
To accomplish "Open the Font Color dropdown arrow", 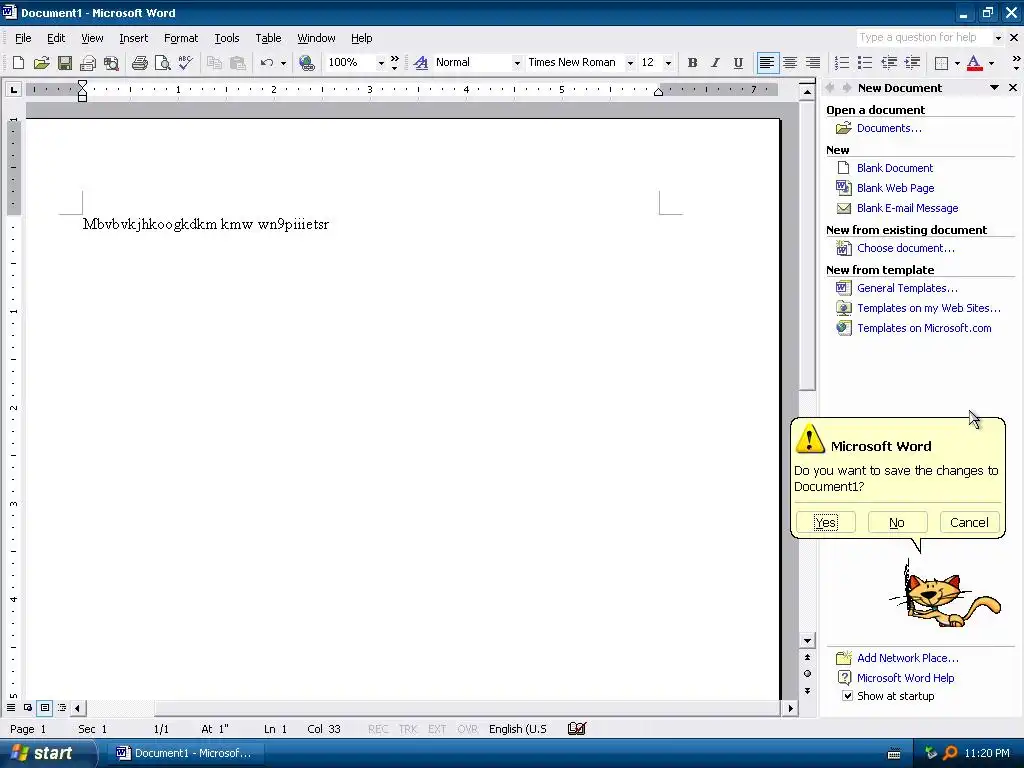I will click(991, 63).
